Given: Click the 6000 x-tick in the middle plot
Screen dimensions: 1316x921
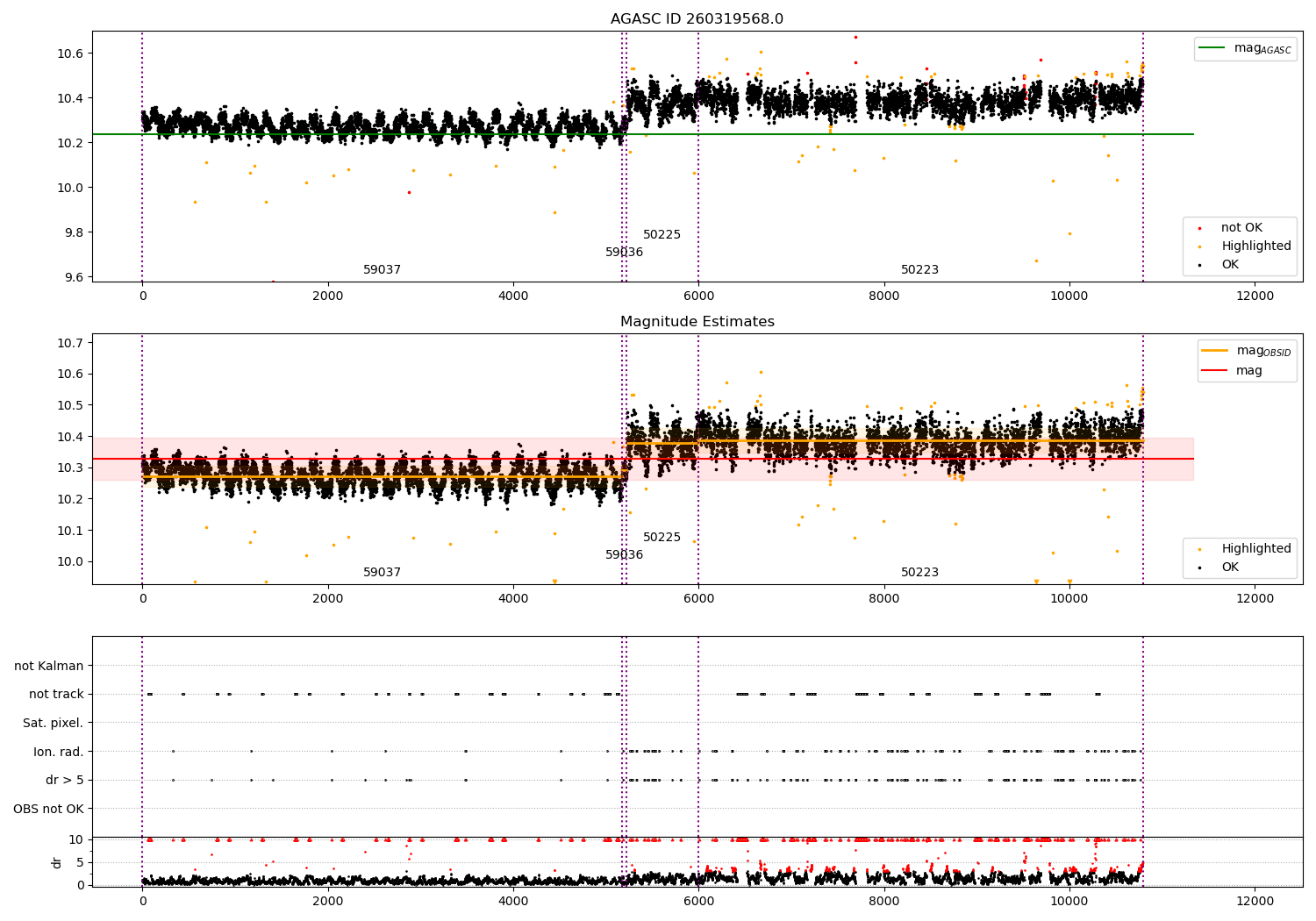Looking at the screenshot, I should coord(698,598).
